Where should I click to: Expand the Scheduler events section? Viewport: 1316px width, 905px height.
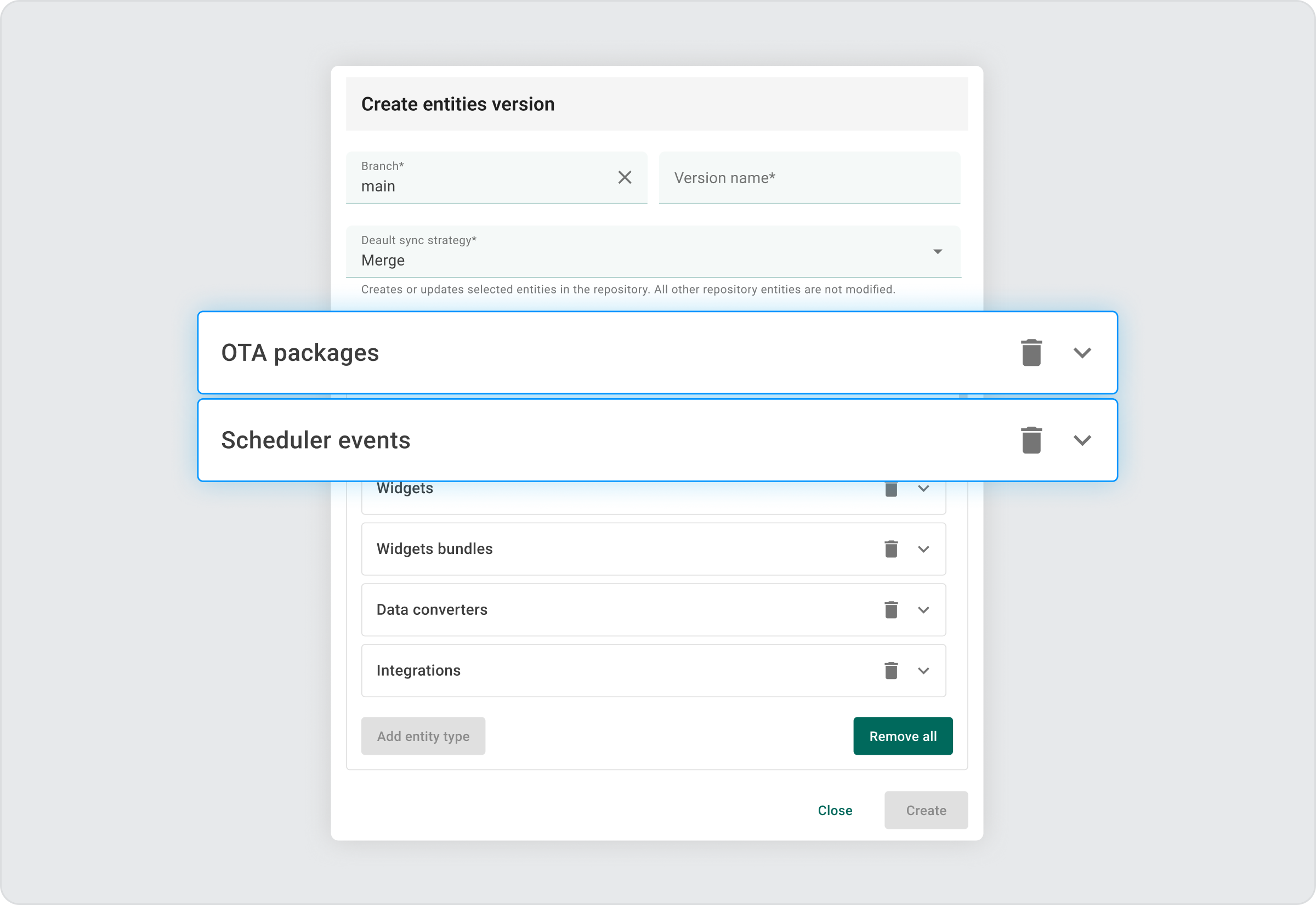[1082, 440]
